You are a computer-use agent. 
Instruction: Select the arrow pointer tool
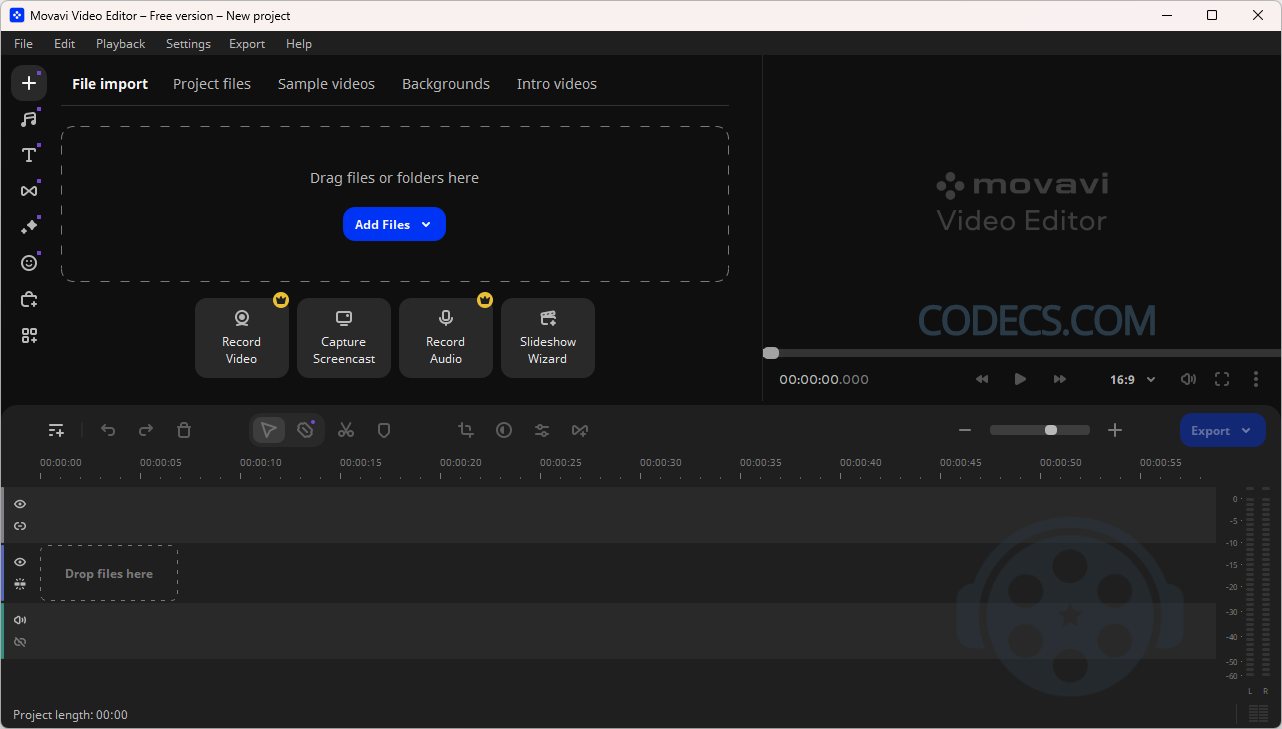pos(268,430)
